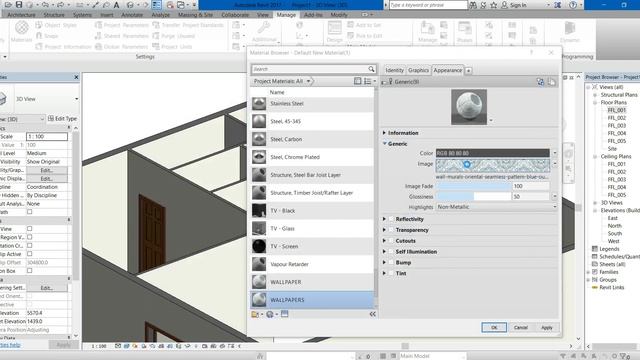Collapse the material editor with double chevron
This screenshot has height=360, width=640.
tap(373, 314)
